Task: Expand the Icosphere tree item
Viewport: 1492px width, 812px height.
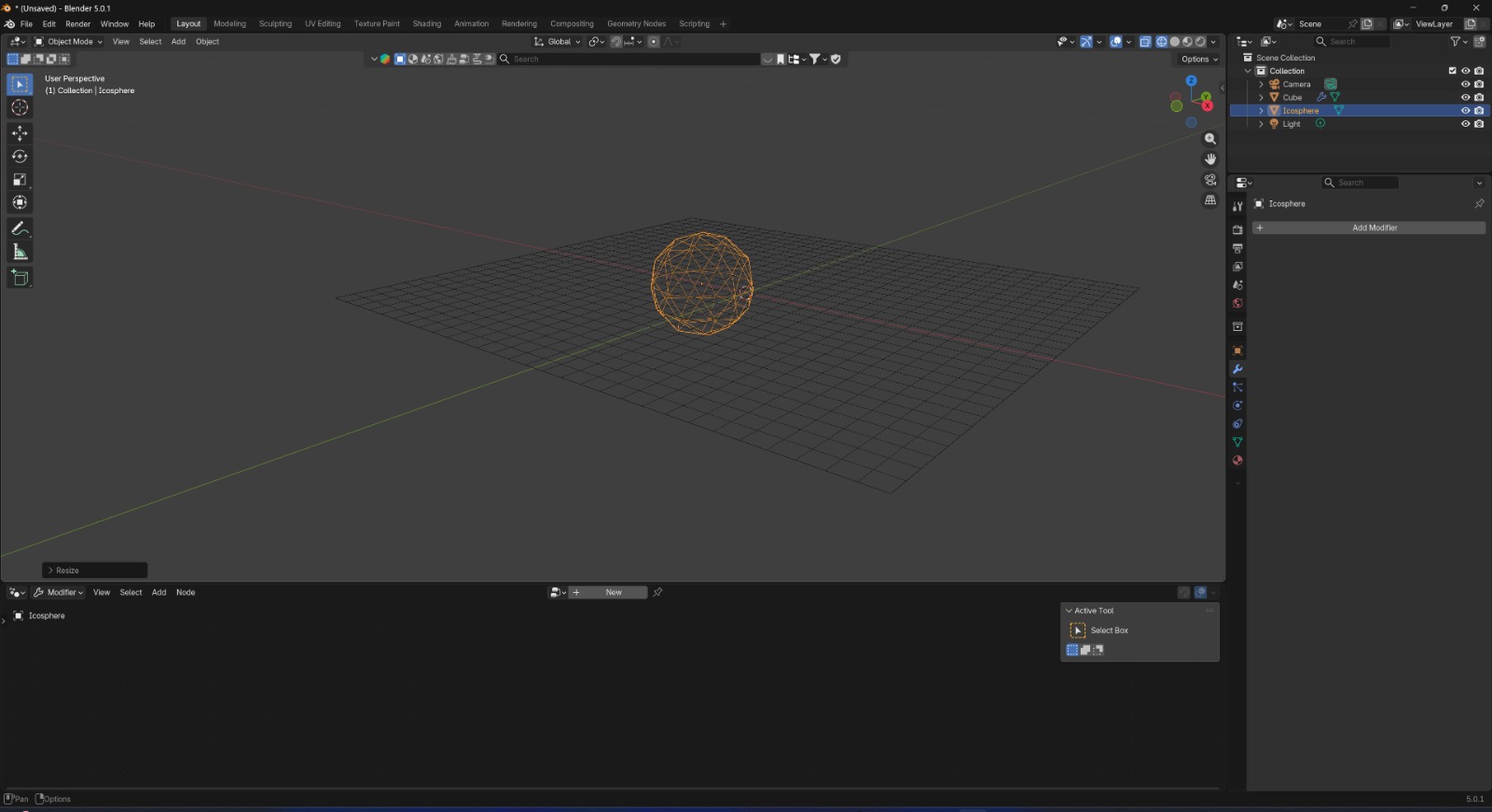Action: click(x=1261, y=111)
